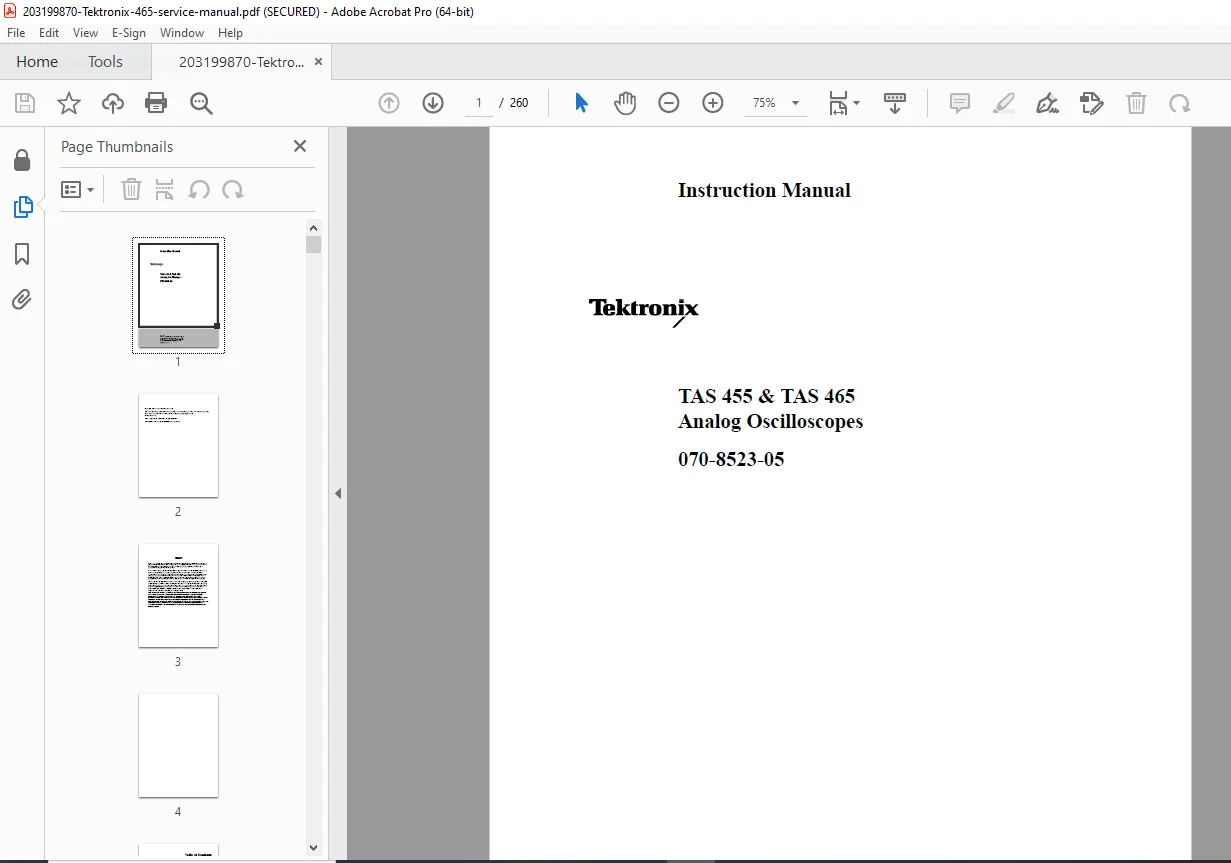
Task: Switch to the Tools tab
Action: click(x=105, y=62)
